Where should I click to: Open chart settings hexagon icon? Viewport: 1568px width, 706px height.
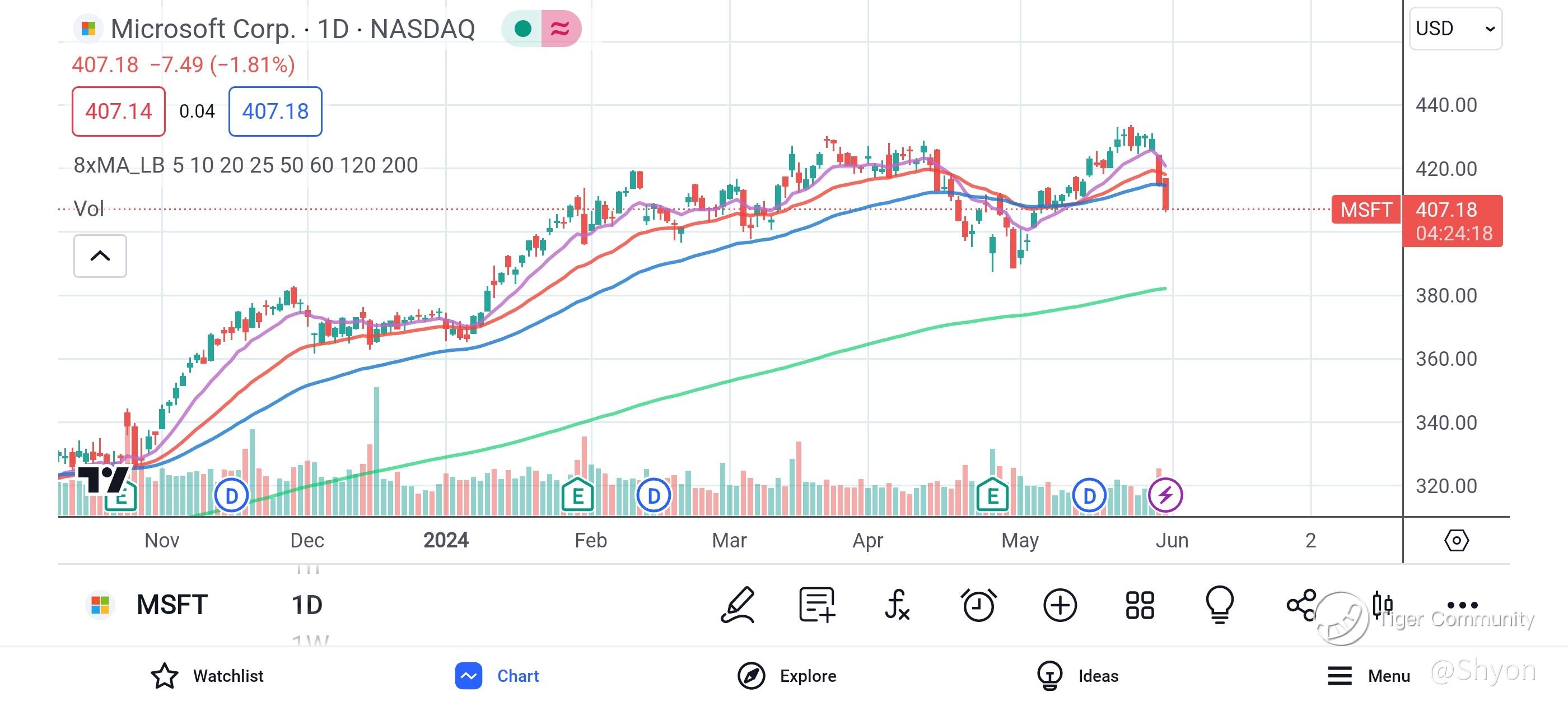[x=1456, y=540]
